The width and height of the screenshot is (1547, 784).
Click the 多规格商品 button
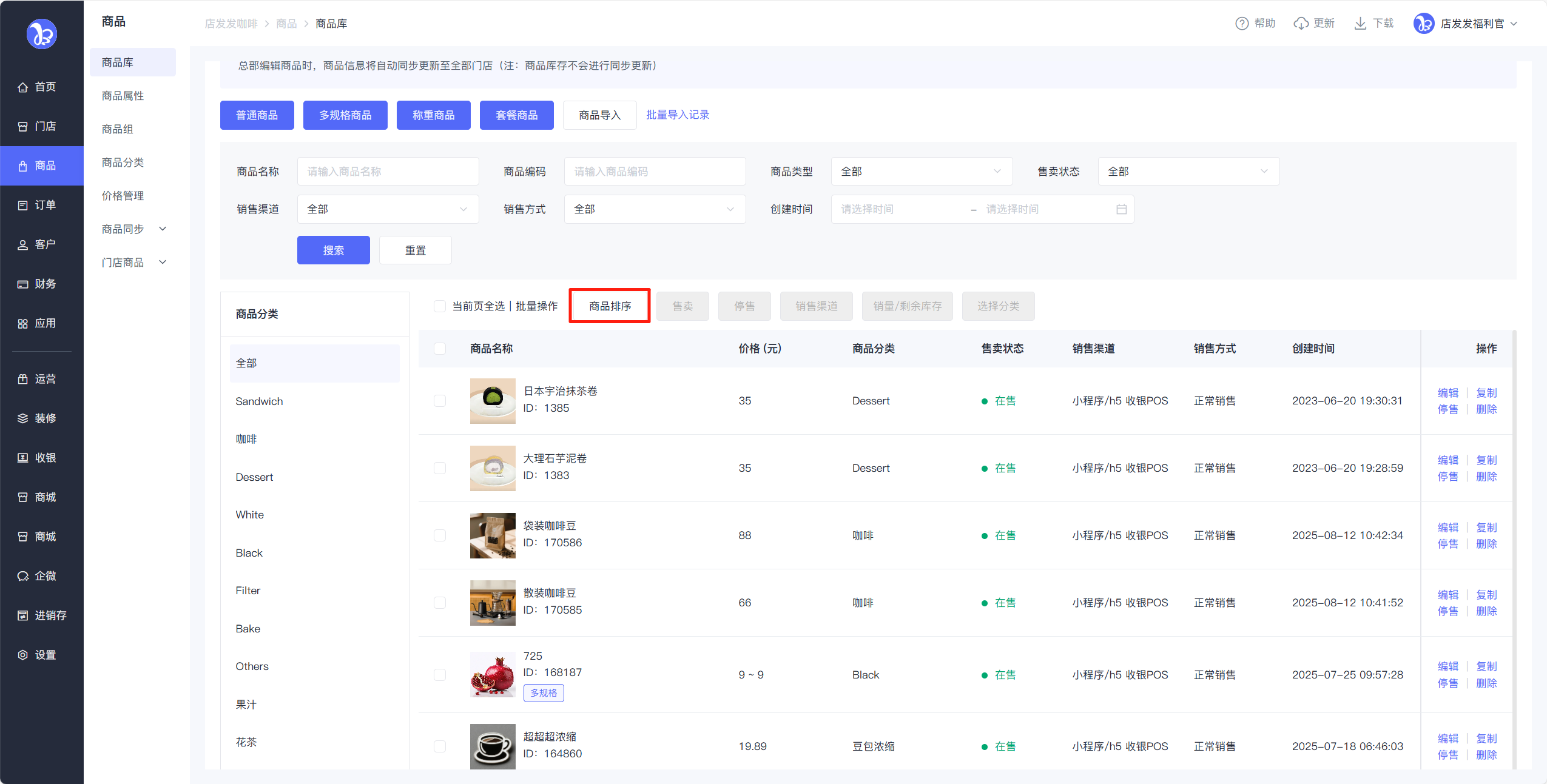(345, 115)
